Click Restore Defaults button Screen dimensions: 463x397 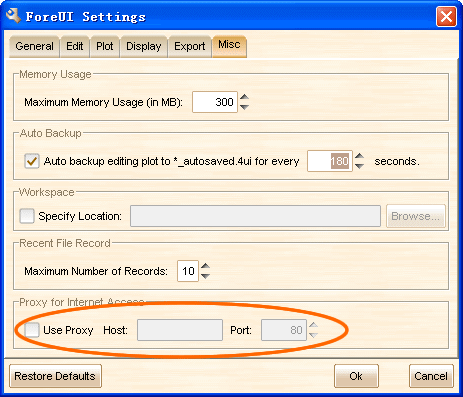[x=55, y=376]
